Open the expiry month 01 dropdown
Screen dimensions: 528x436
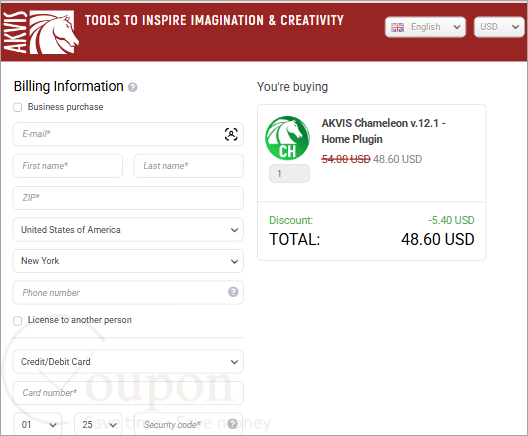pos(38,424)
